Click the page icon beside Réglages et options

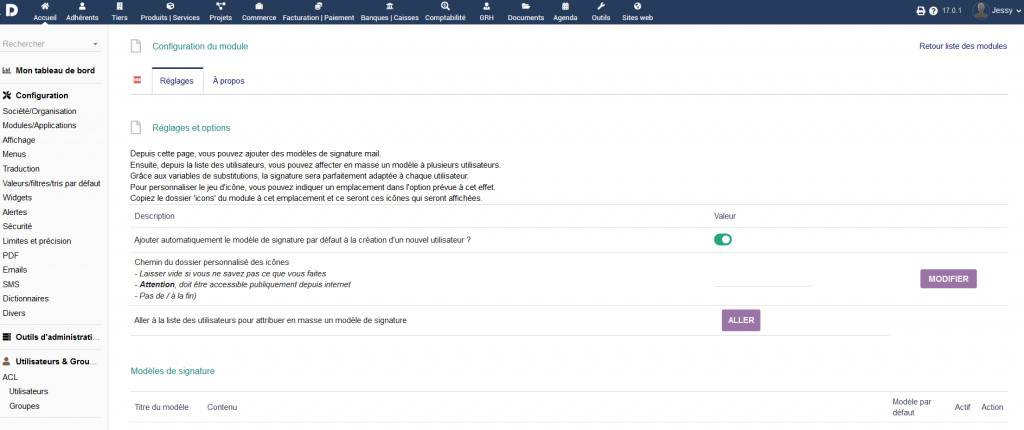click(136, 127)
